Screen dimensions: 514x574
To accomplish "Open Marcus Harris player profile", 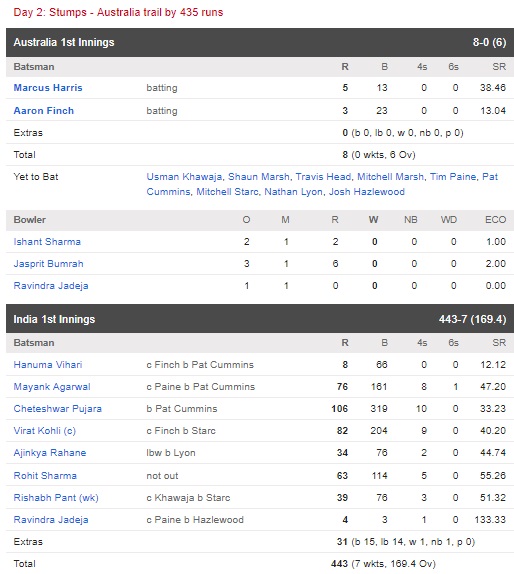I will [48, 88].
